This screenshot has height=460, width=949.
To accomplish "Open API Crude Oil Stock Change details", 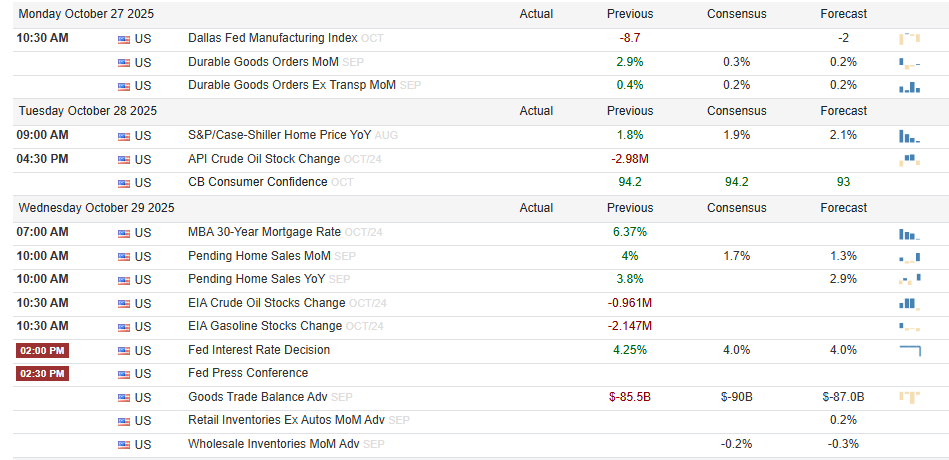I will tap(264, 159).
